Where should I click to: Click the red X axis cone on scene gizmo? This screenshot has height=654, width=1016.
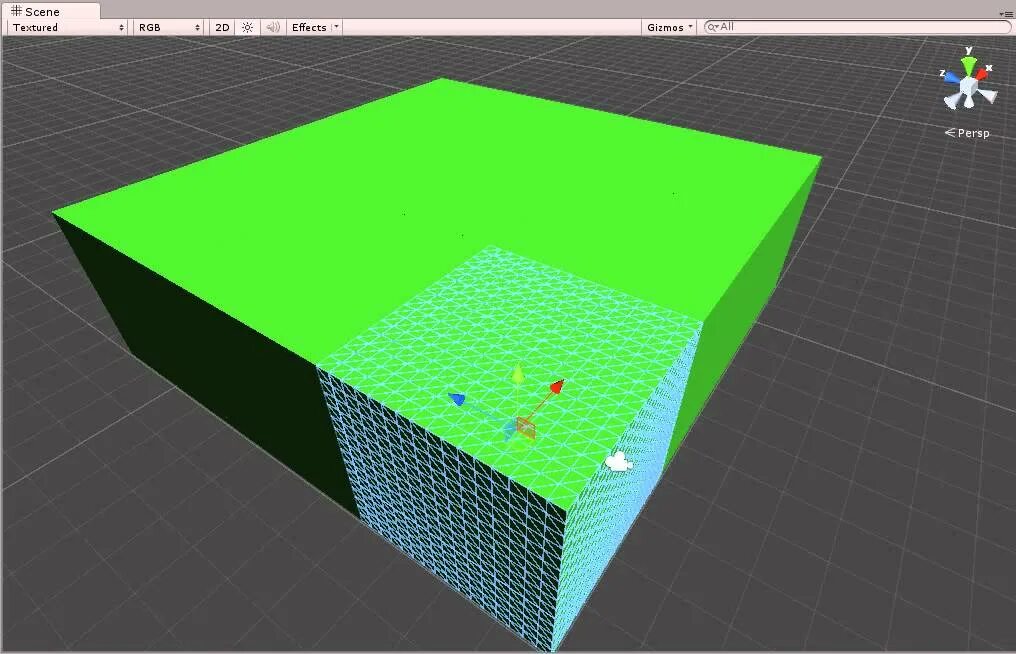982,73
